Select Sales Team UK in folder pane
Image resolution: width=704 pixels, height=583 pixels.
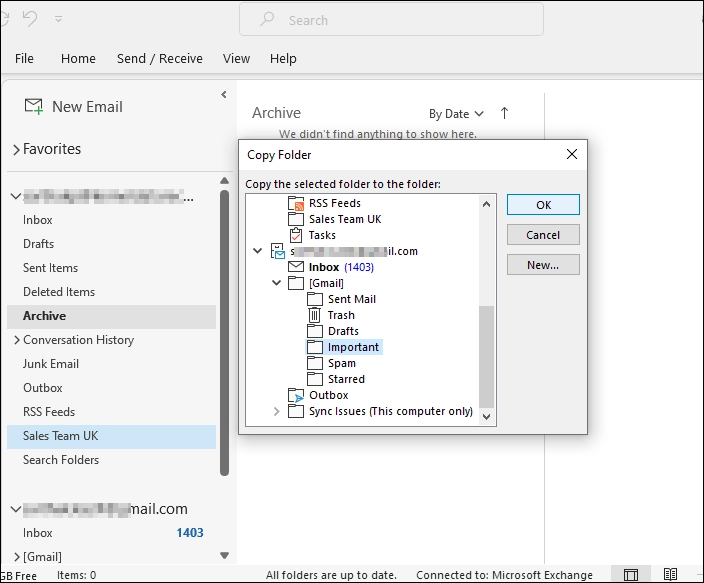click(111, 436)
